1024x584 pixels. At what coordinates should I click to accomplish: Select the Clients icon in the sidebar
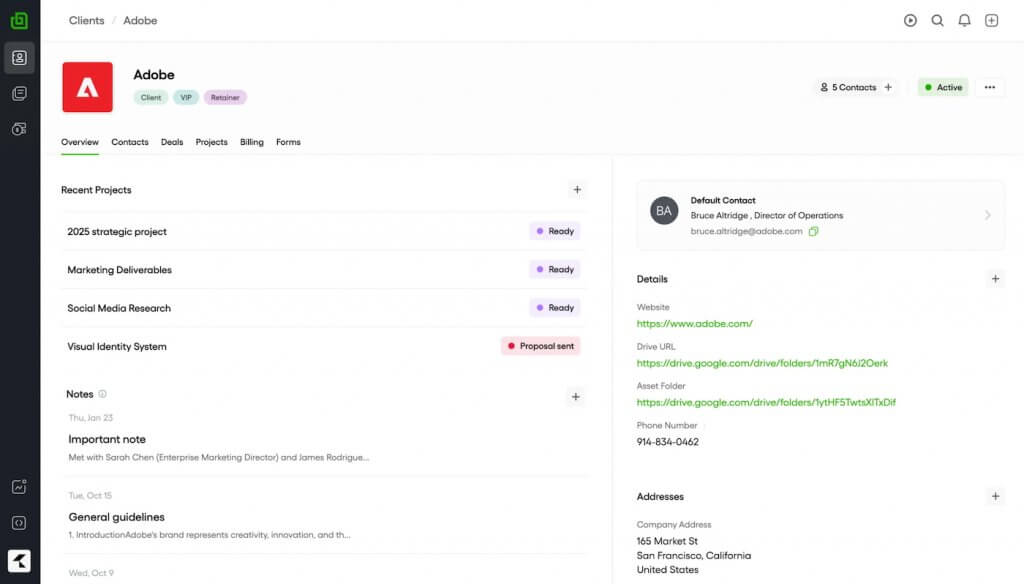click(x=19, y=57)
